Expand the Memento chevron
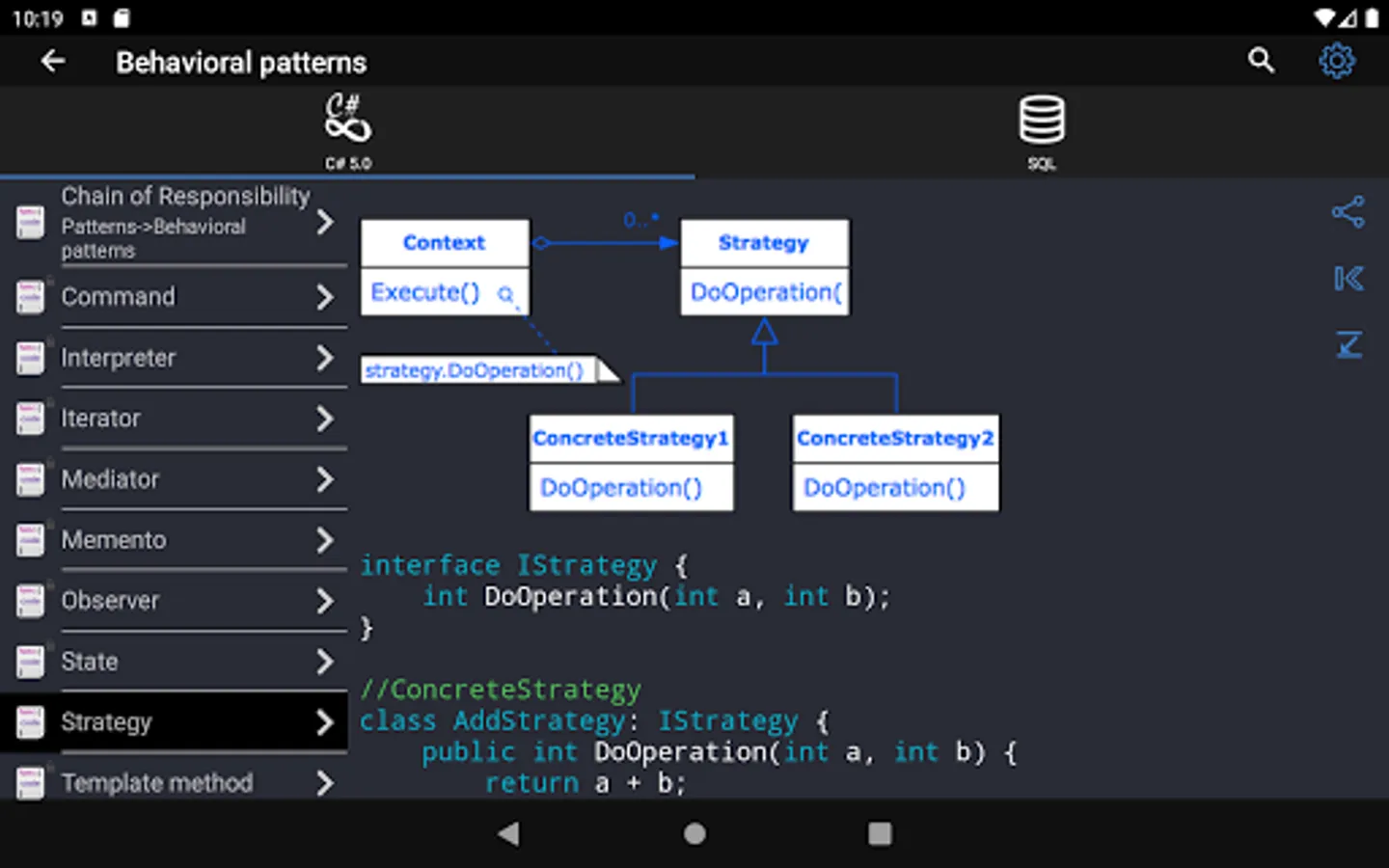 pos(325,540)
